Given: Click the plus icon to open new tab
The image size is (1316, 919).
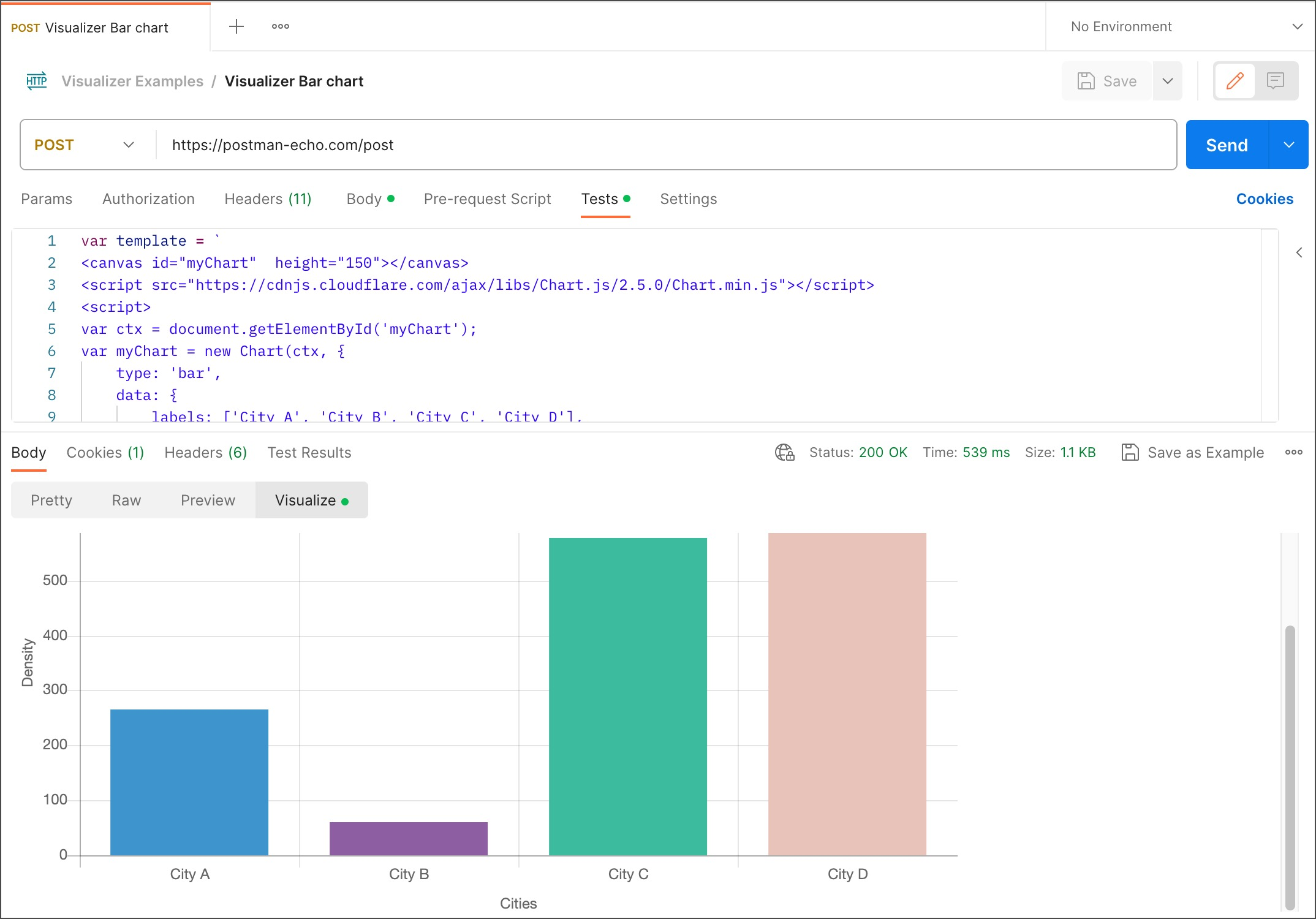Looking at the screenshot, I should click(236, 26).
